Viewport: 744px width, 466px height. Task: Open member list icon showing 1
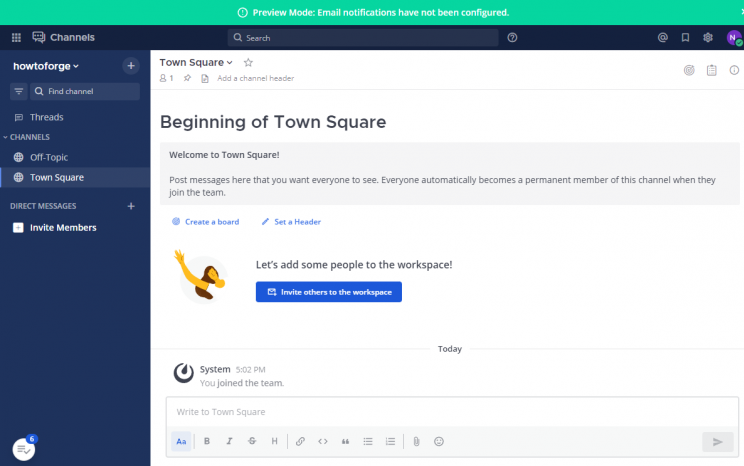point(167,78)
